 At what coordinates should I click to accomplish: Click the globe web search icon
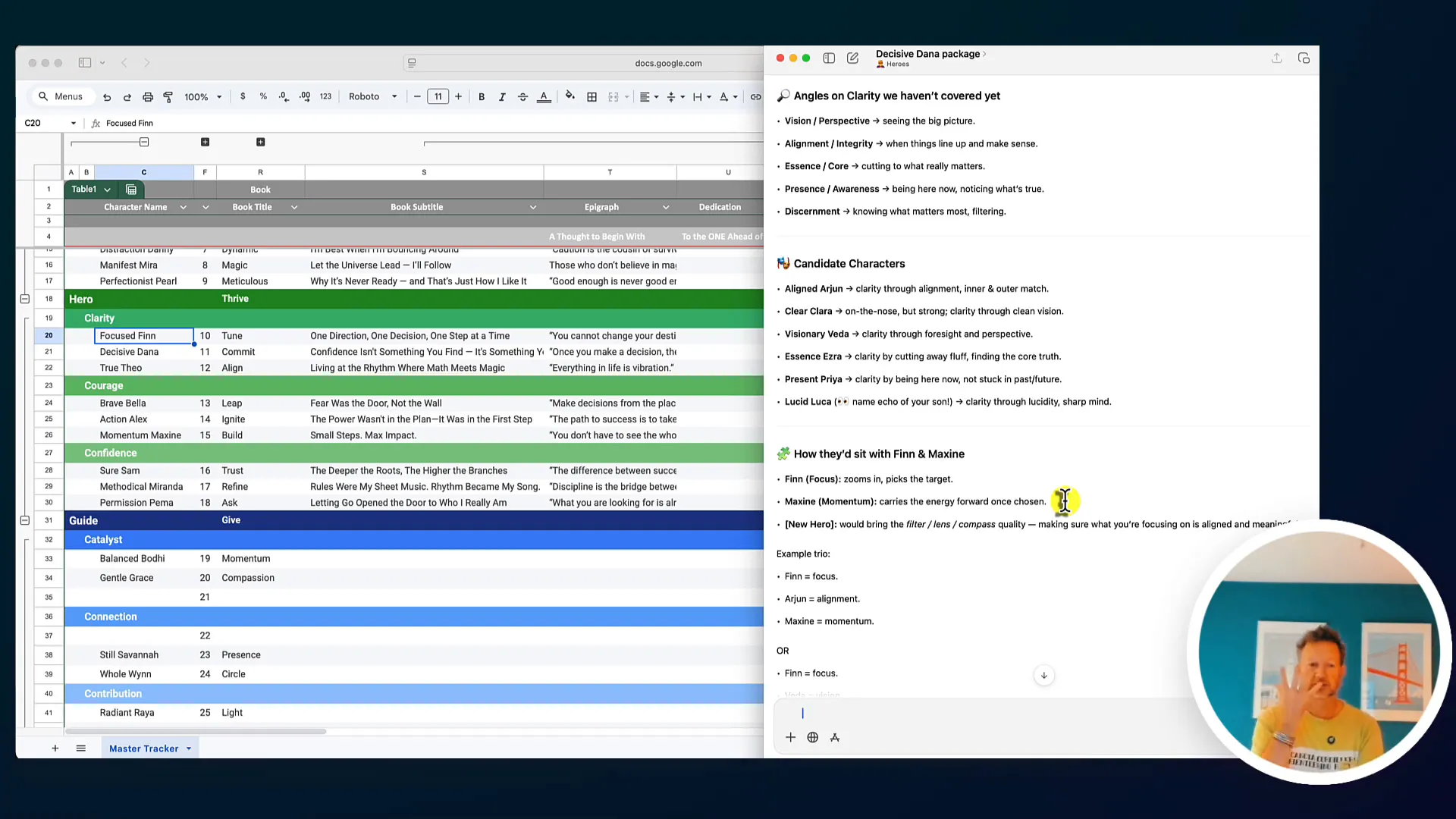[812, 737]
